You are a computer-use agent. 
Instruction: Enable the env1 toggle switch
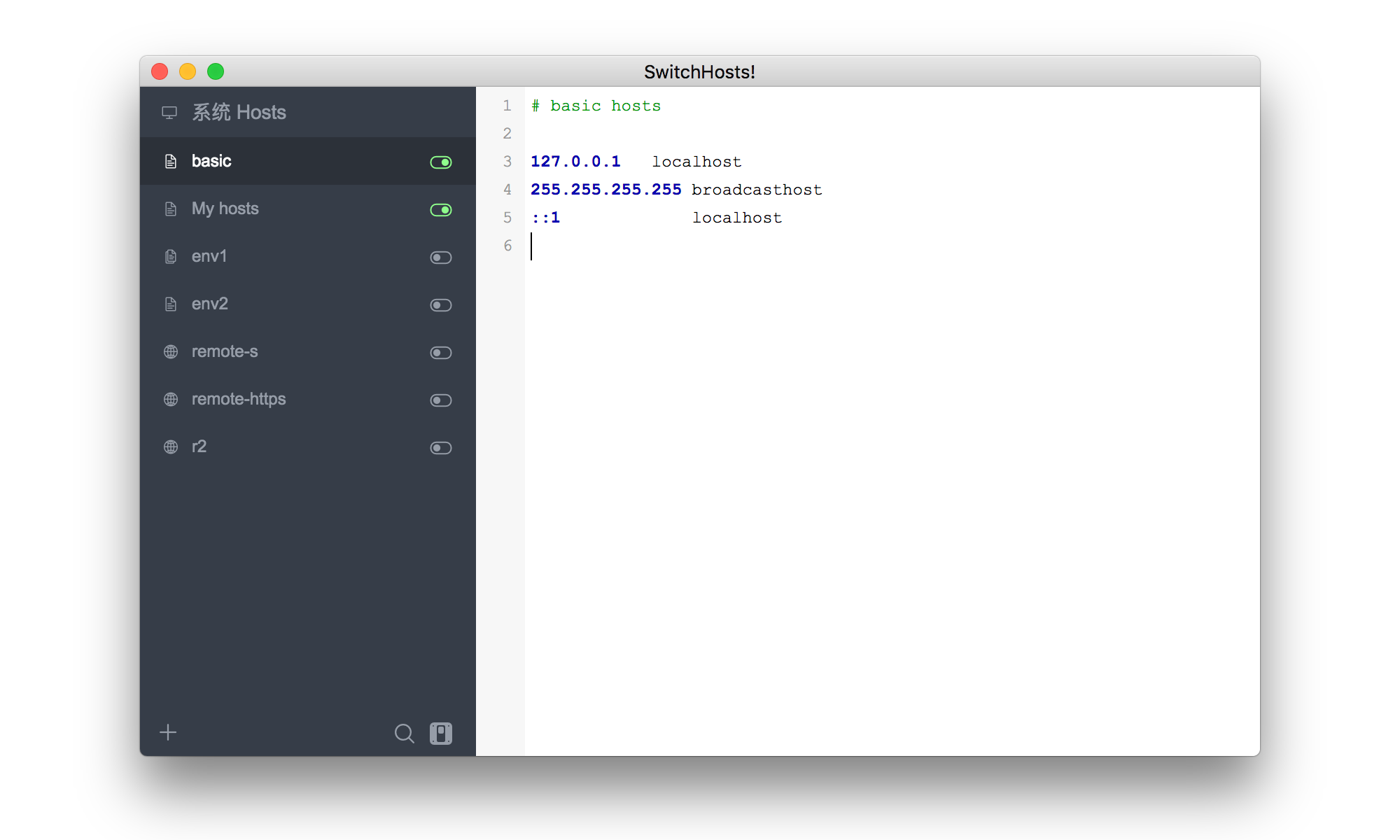tap(441, 258)
